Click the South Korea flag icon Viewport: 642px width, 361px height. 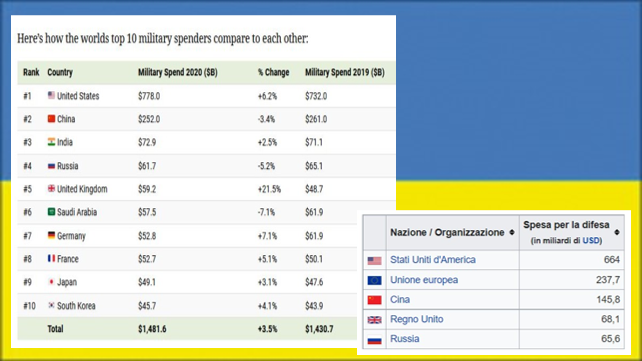click(51, 305)
